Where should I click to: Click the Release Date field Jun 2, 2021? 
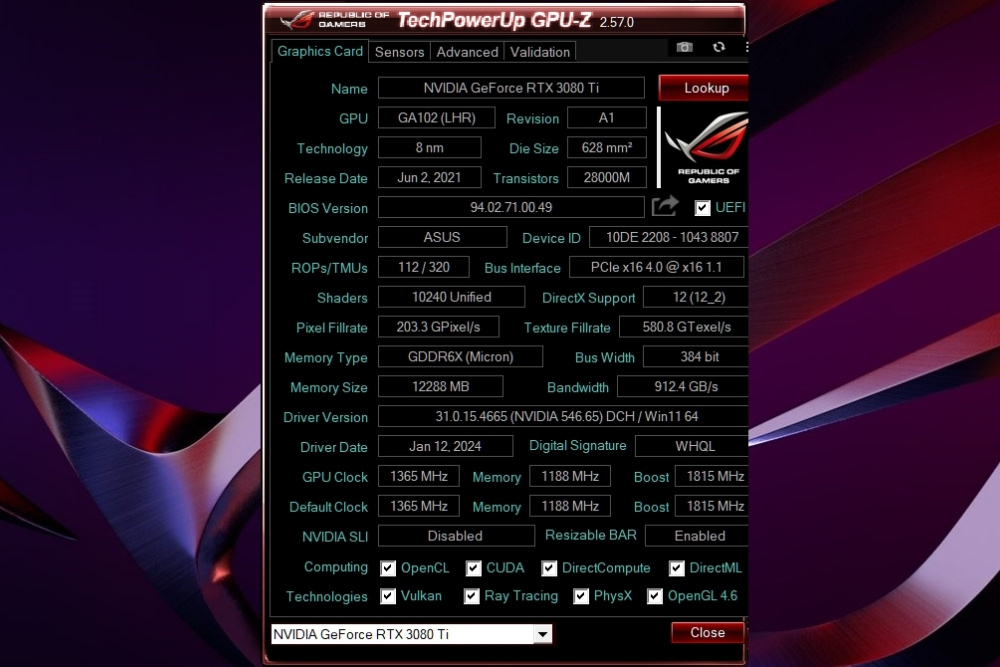click(x=429, y=177)
